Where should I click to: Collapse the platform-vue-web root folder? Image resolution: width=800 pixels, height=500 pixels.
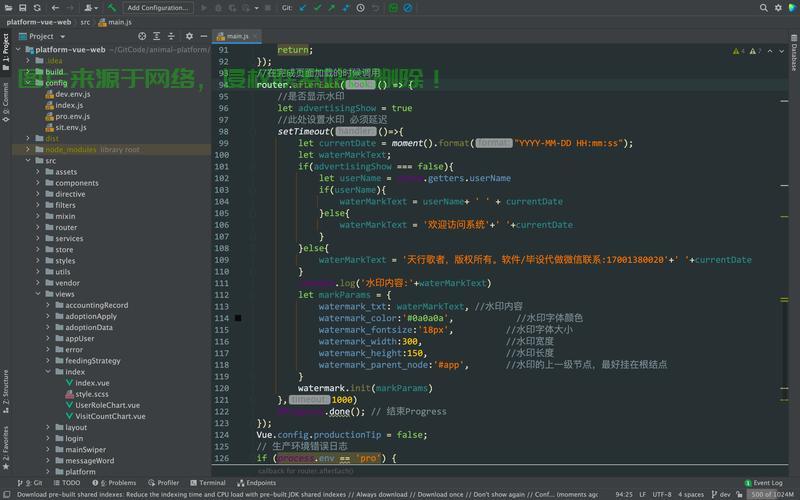point(18,49)
